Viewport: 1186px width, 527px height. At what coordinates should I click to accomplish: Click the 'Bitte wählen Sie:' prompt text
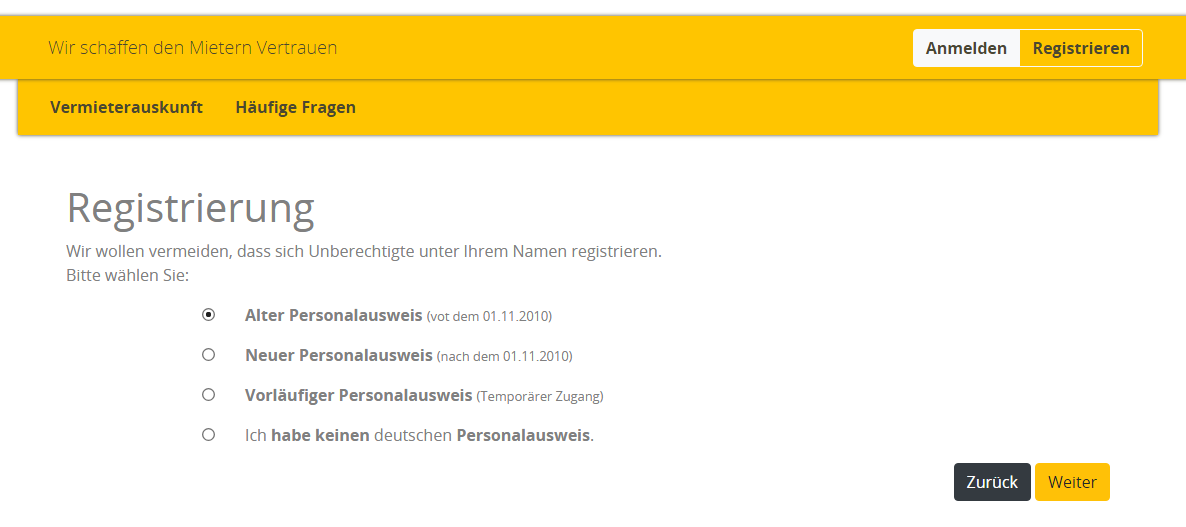(127, 274)
